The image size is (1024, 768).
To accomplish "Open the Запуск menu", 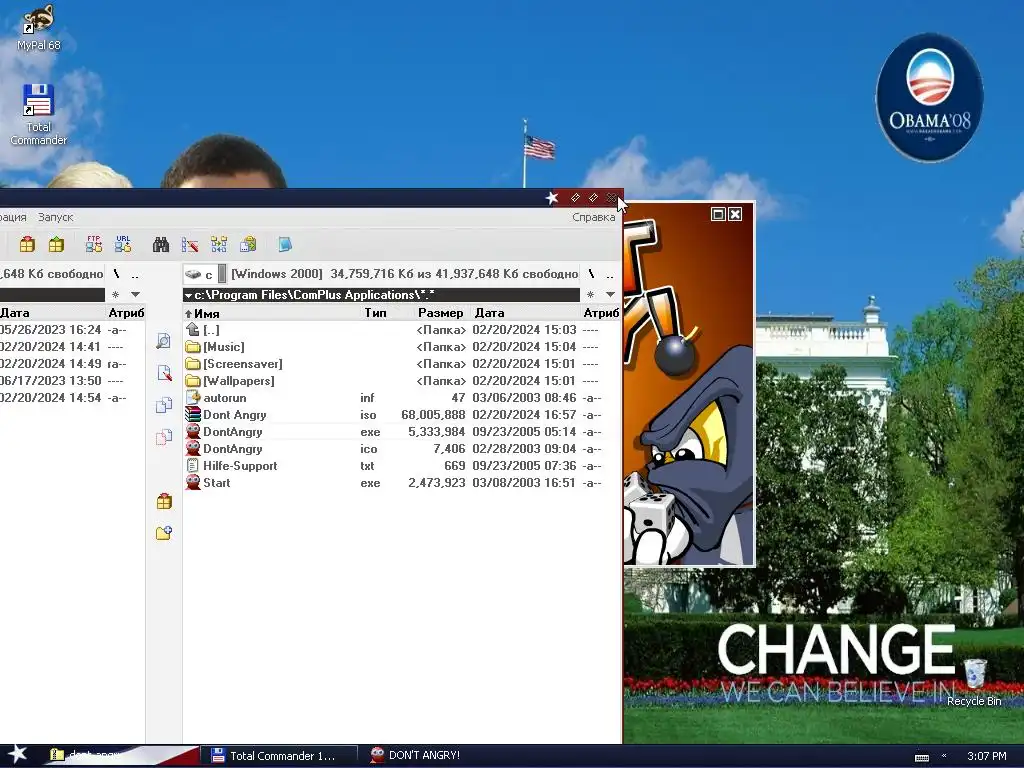I will pyautogui.click(x=56, y=217).
